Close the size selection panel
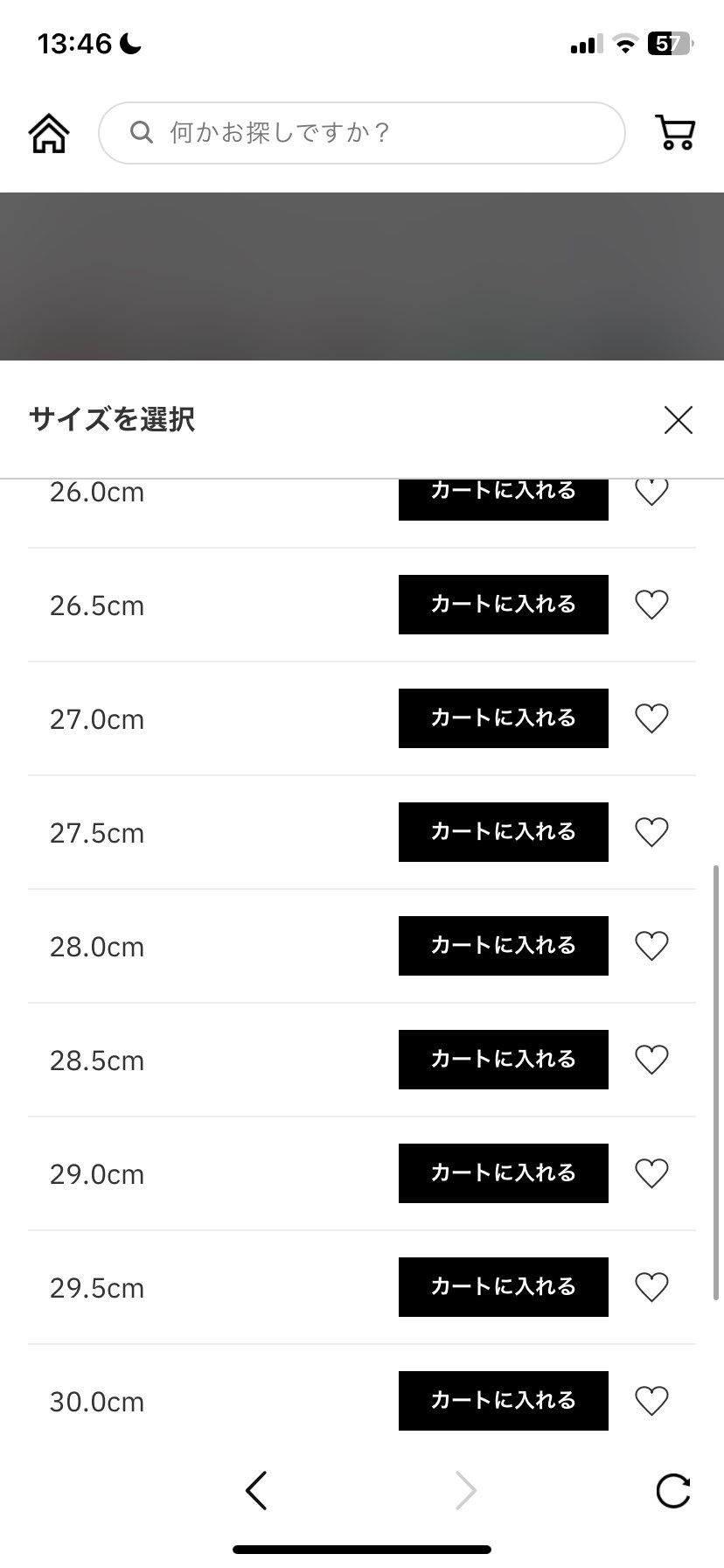 tap(679, 420)
